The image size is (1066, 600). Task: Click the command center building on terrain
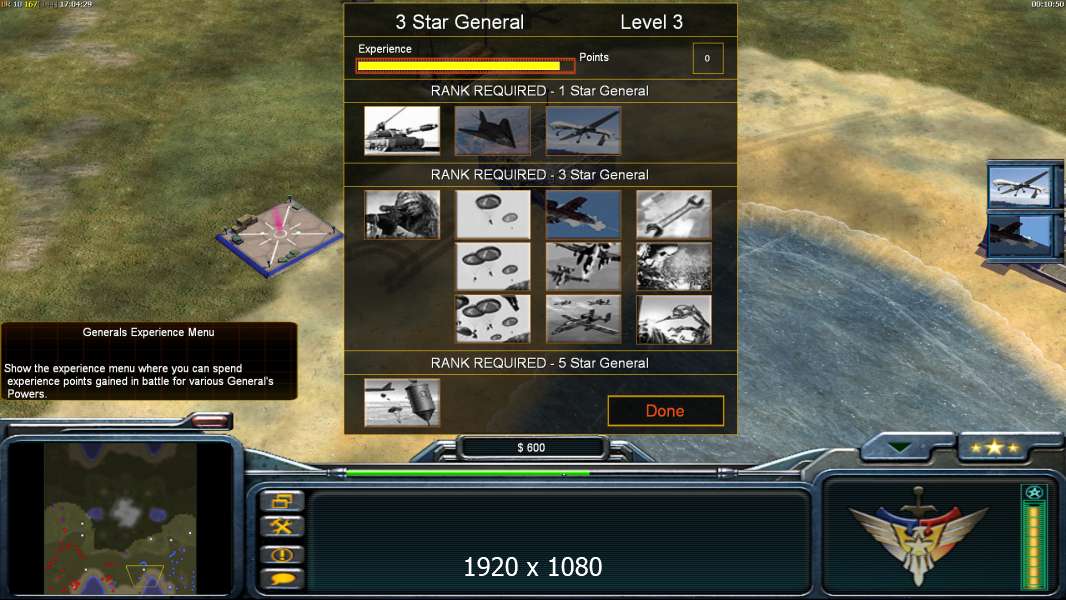click(x=279, y=238)
